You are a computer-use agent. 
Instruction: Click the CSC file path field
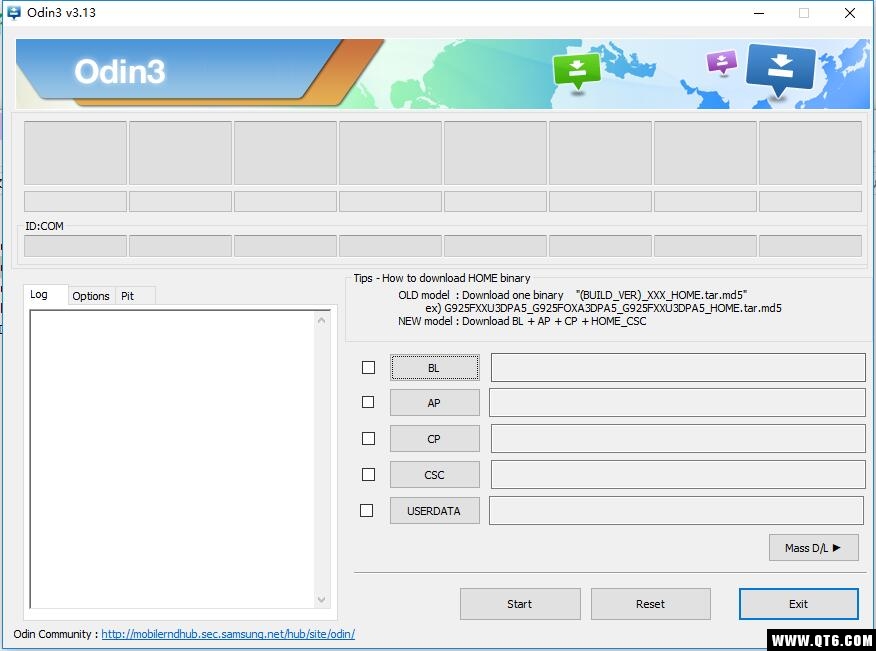[678, 474]
